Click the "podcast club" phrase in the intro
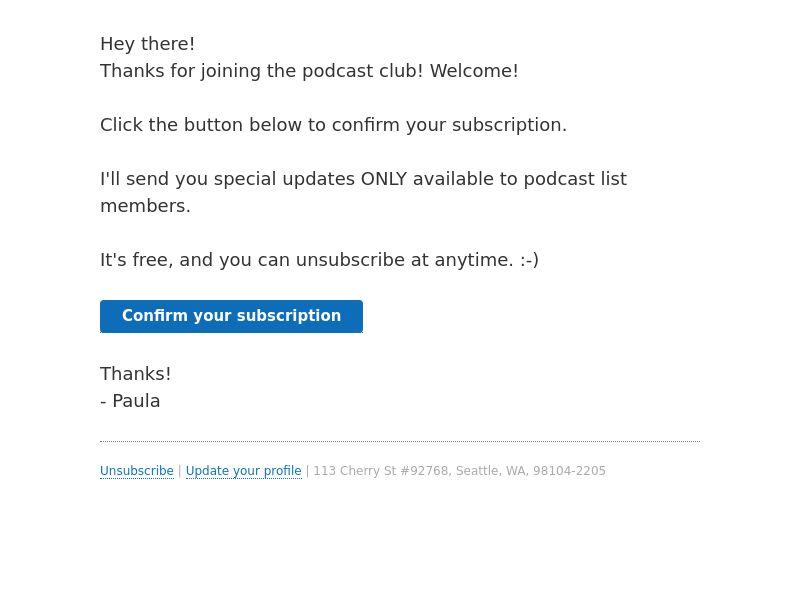The width and height of the screenshot is (800, 600). [362, 71]
